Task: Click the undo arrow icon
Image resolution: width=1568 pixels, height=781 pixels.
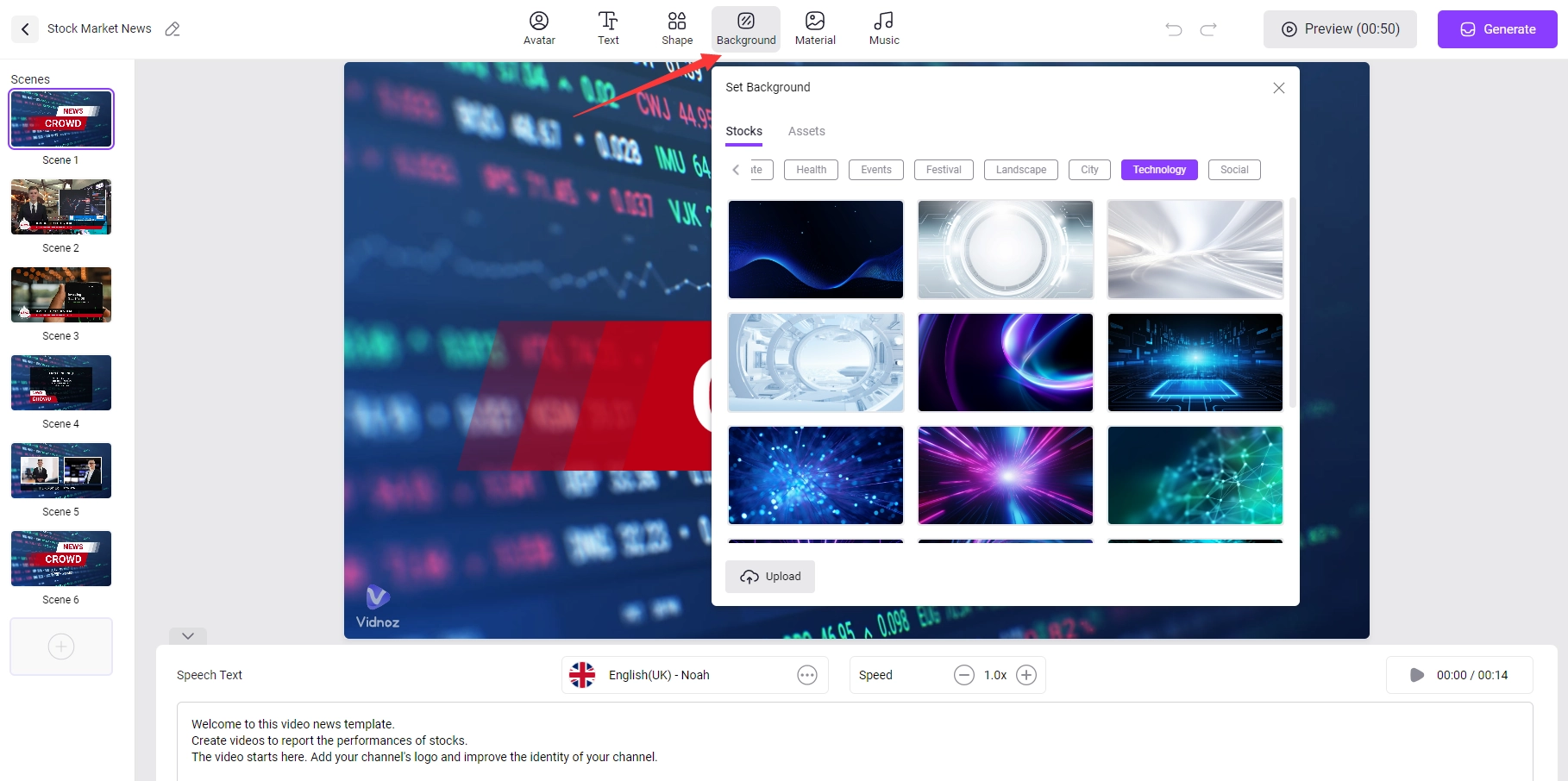Action: 1174,29
